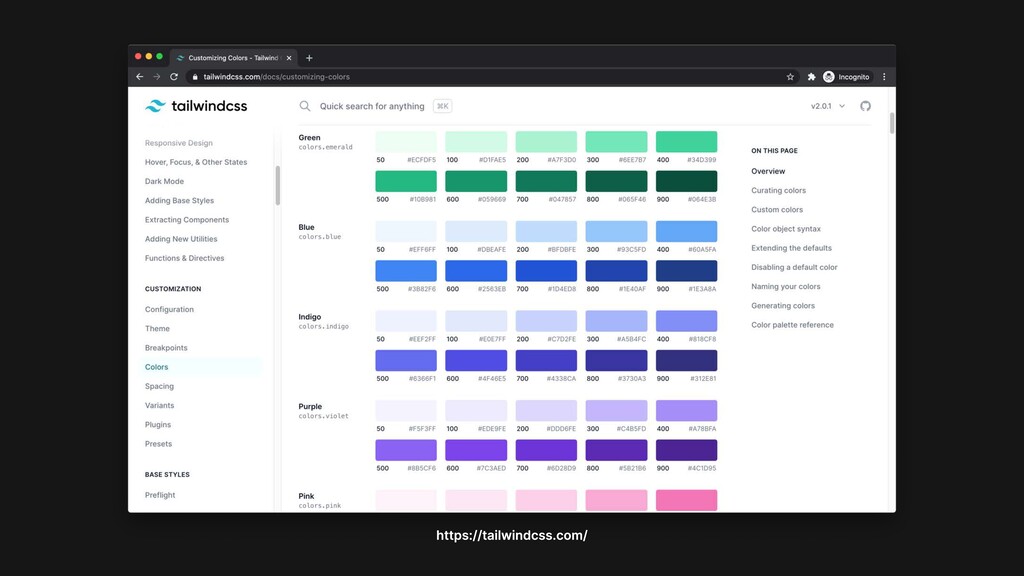Open Breakpoints sidebar item
The height and width of the screenshot is (576, 1024).
click(x=166, y=348)
